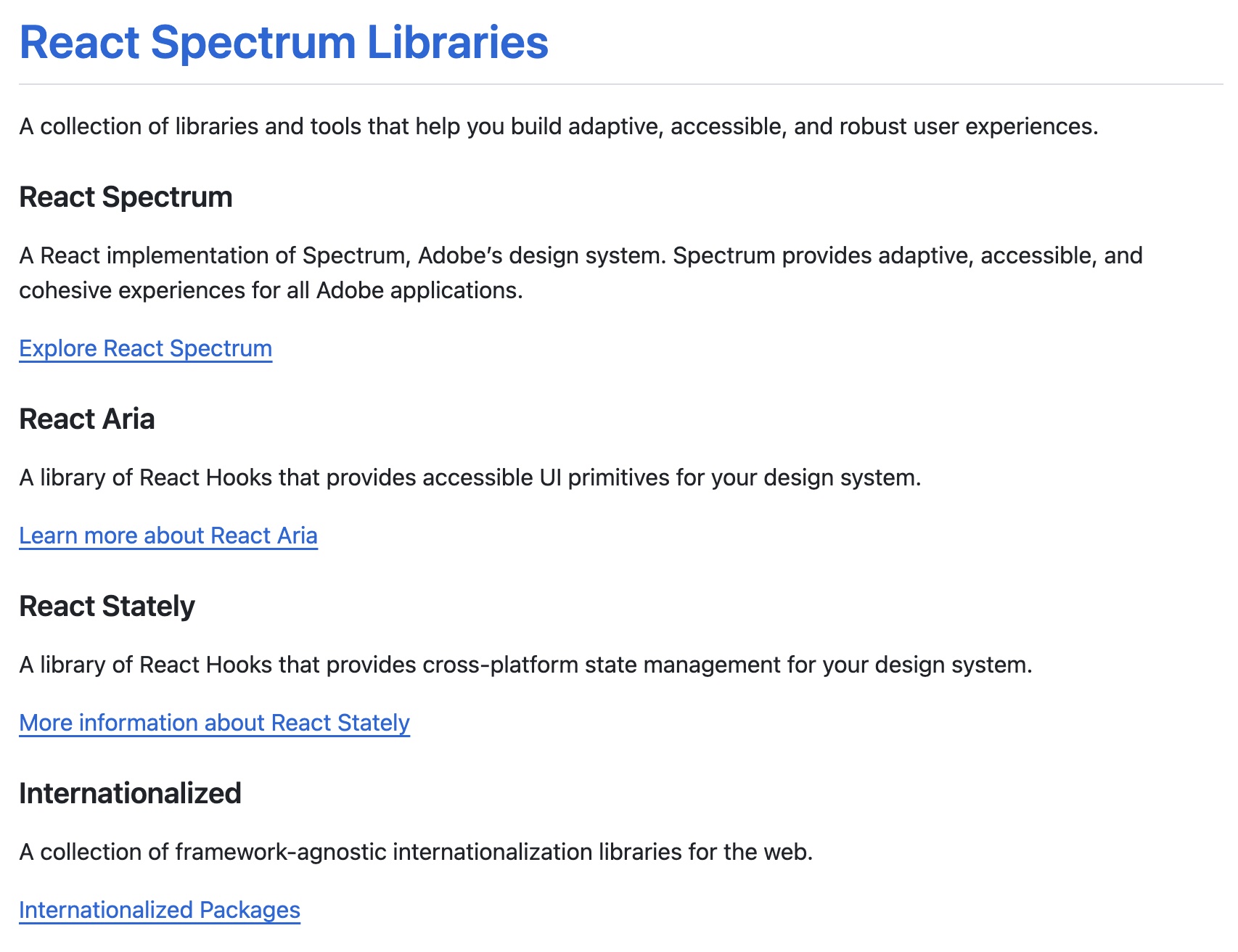Click the Explore React Spectrum link
This screenshot has width=1238, height=952.
point(146,348)
